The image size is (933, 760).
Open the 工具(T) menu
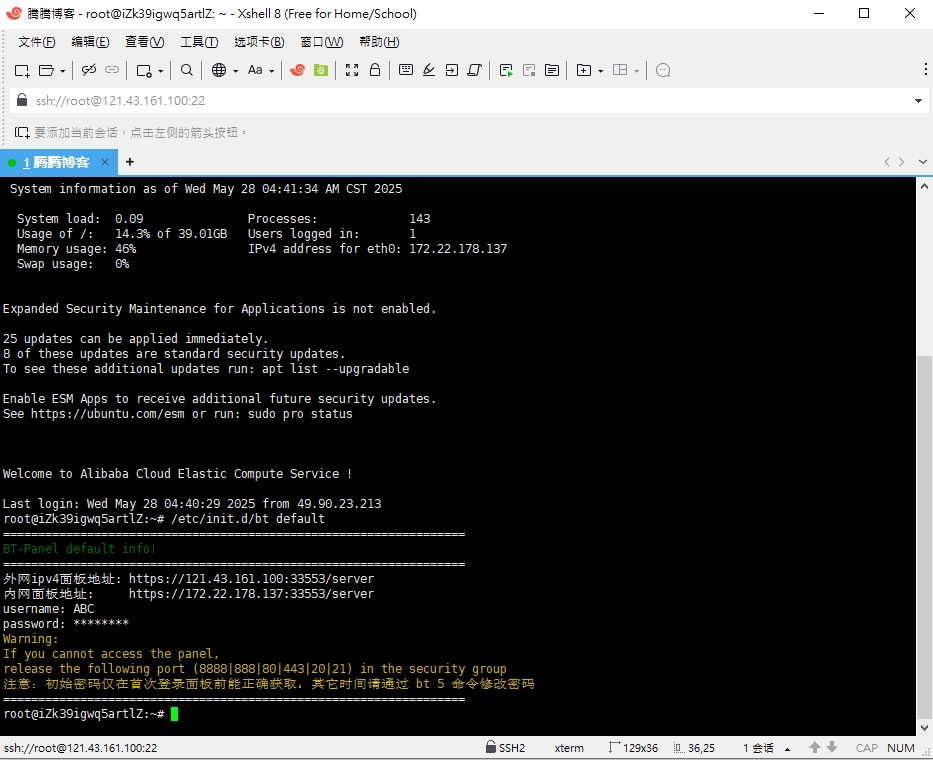click(x=198, y=42)
